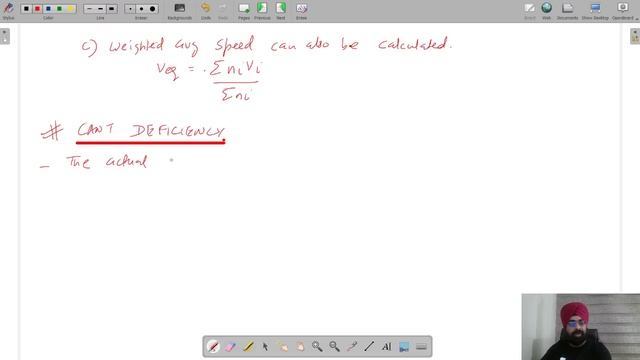This screenshot has height=360, width=640.
Task: Click Show Desktop
Action: [x=595, y=11]
